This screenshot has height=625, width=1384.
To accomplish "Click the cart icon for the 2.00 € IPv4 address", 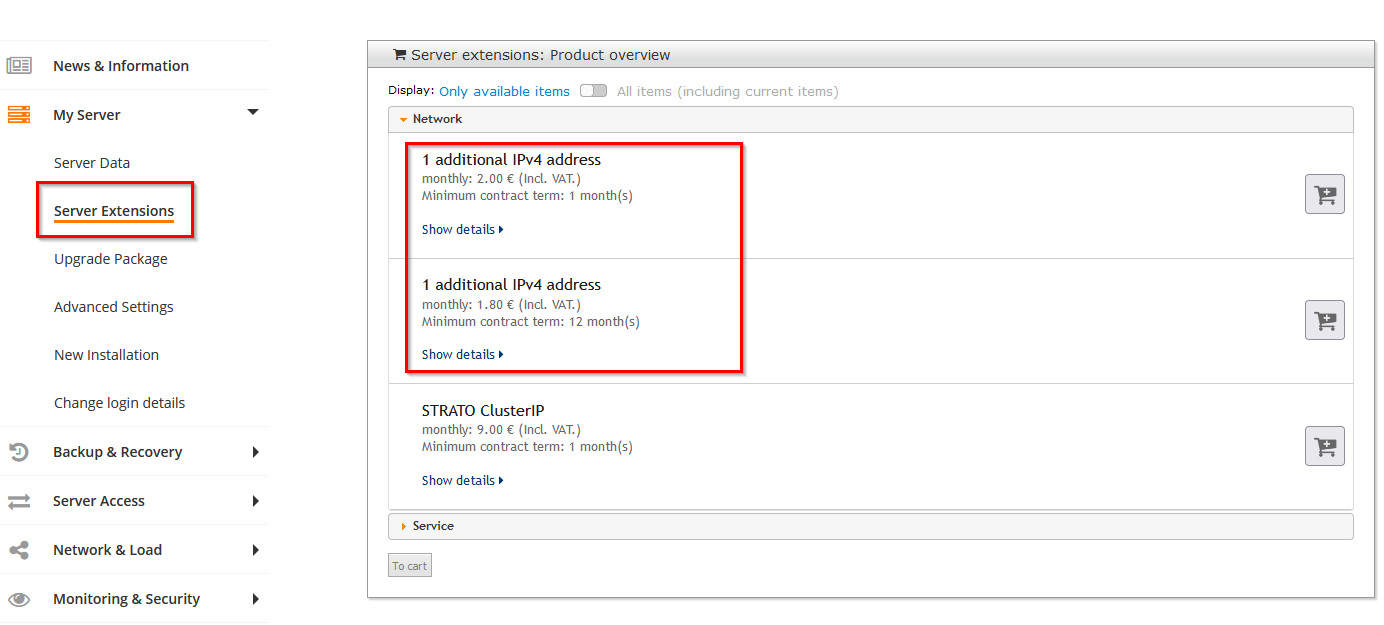I will point(1324,194).
